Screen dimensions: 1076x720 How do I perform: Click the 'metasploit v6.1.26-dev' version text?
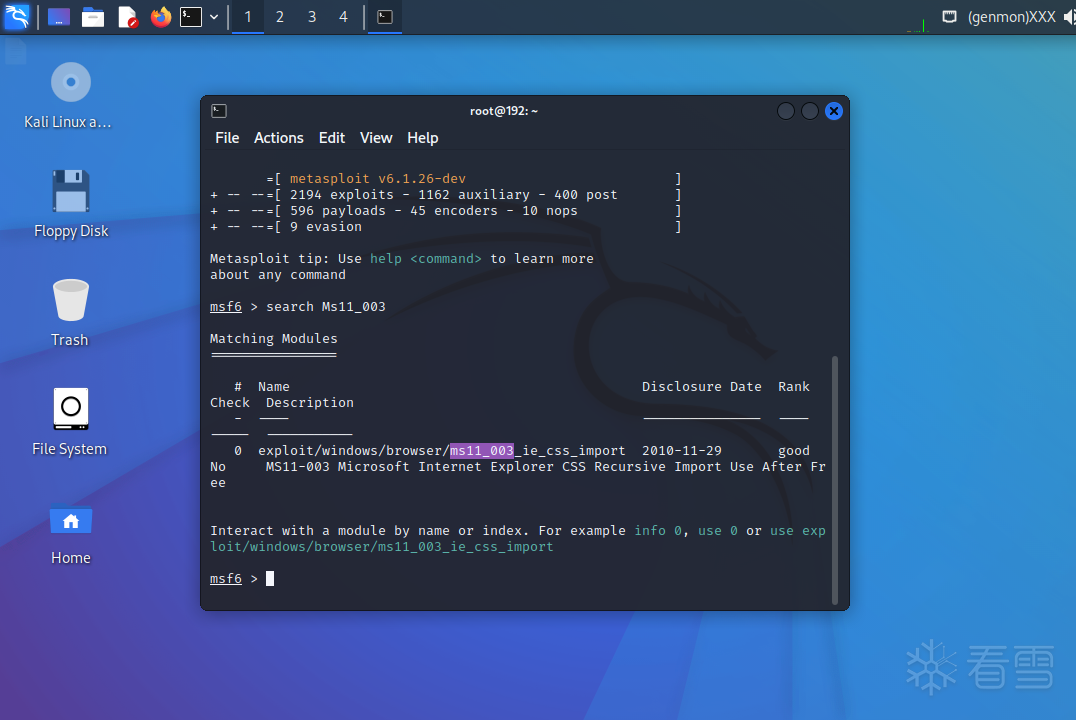[x=377, y=178]
